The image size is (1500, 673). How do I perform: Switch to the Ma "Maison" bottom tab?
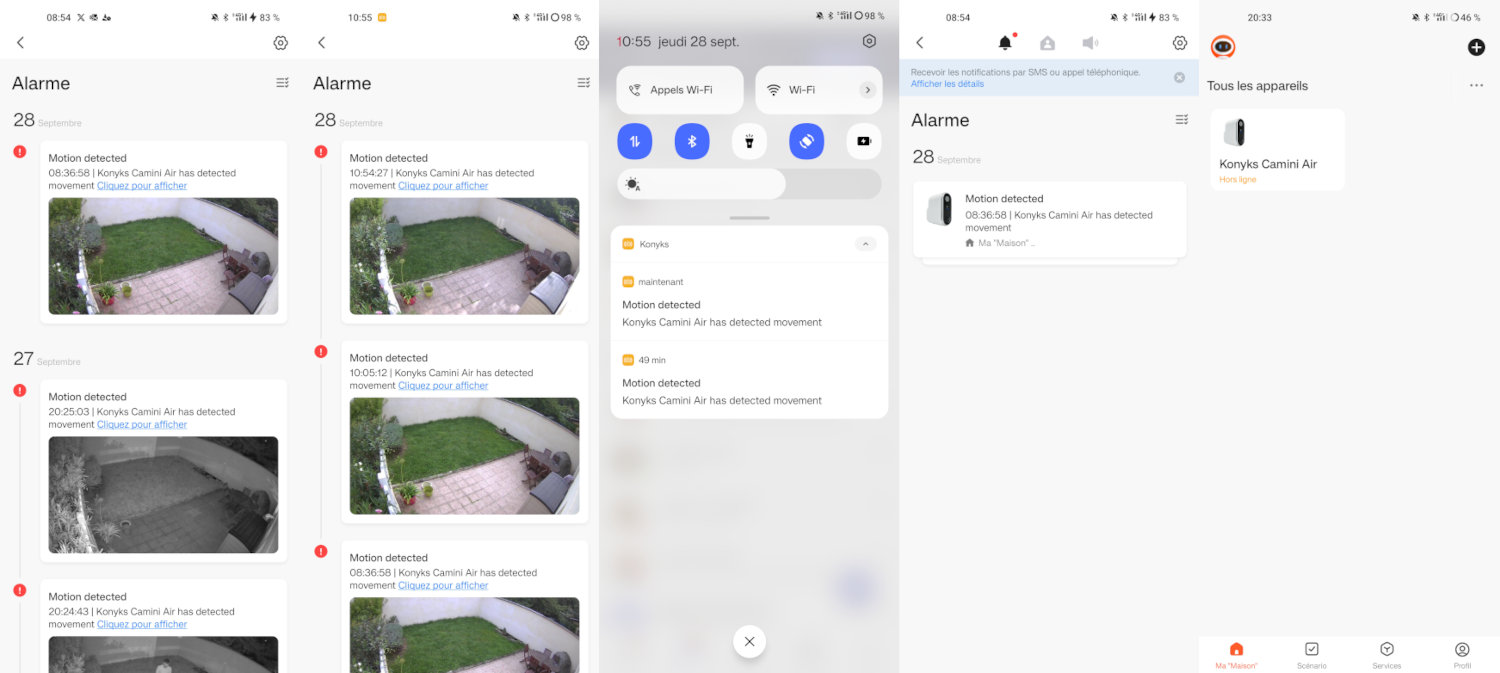point(1236,655)
